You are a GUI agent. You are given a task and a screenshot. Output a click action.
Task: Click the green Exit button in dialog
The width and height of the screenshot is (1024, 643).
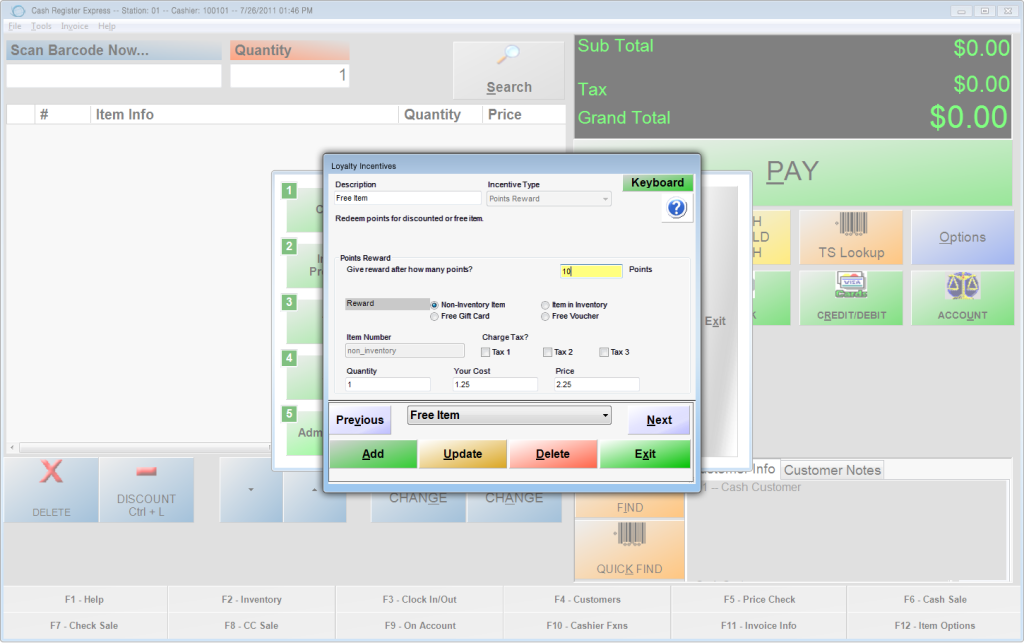click(645, 454)
